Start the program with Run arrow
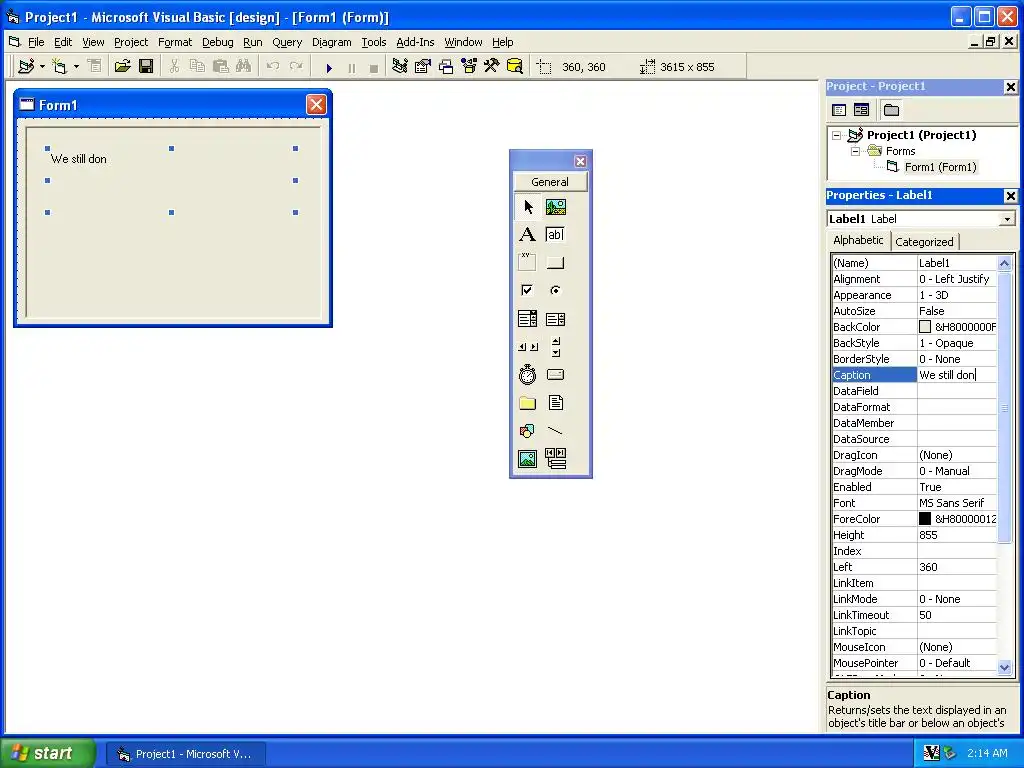This screenshot has width=1024, height=768. click(x=329, y=67)
